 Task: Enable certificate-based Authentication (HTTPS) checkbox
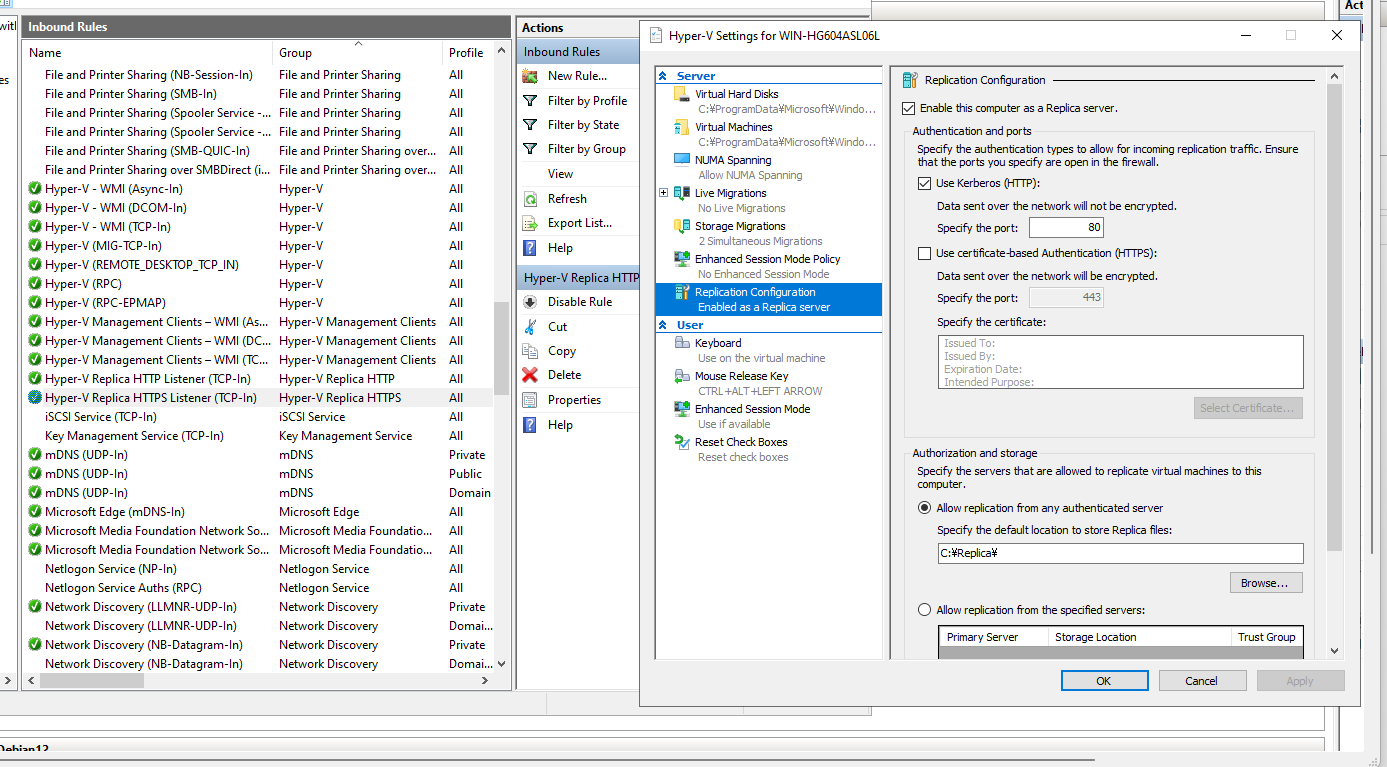[x=924, y=253]
